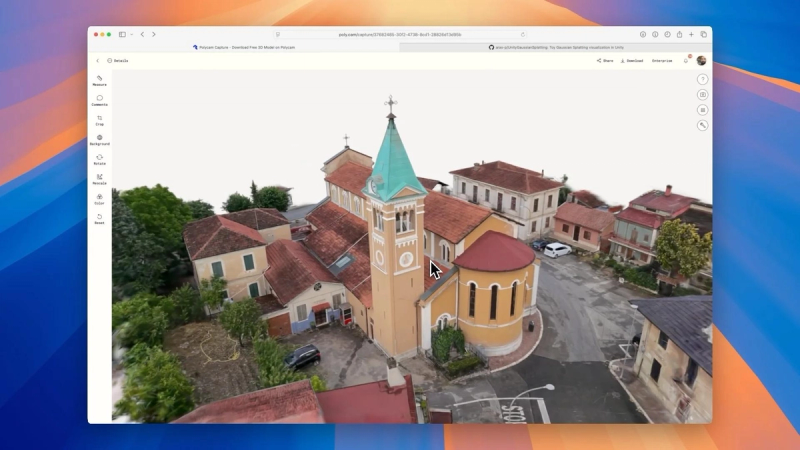Image resolution: width=800 pixels, height=450 pixels.
Task: Open the help question mark button
Action: point(703,79)
